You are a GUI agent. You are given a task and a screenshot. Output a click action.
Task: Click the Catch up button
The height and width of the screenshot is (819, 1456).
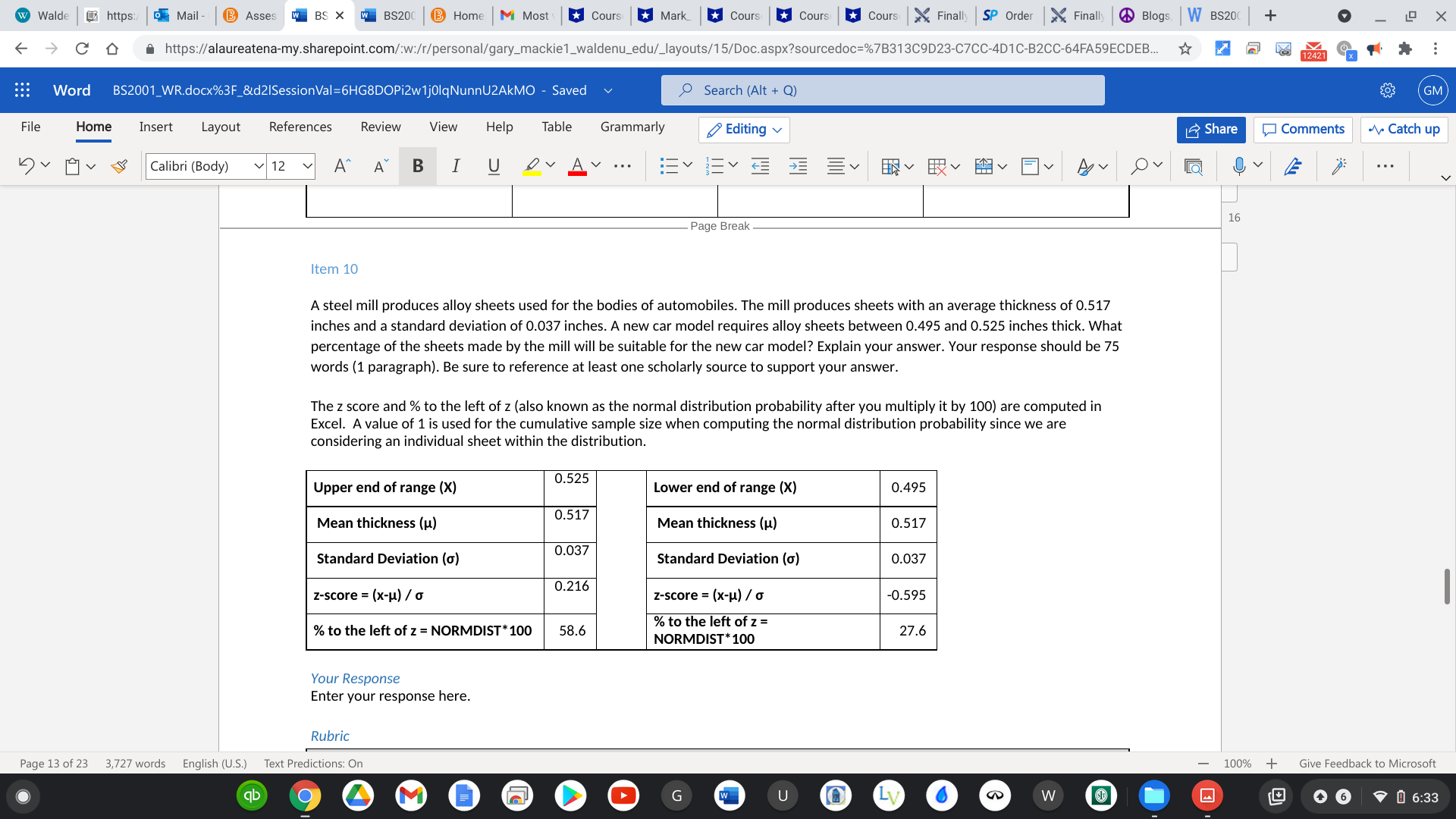1404,130
